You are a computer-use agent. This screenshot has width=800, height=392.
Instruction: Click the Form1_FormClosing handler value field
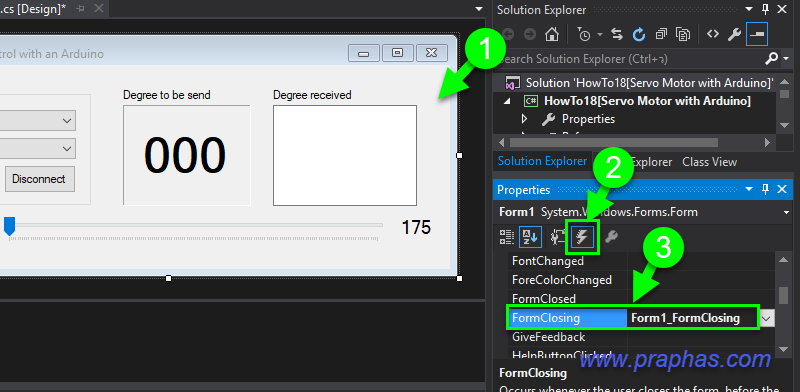coord(693,318)
